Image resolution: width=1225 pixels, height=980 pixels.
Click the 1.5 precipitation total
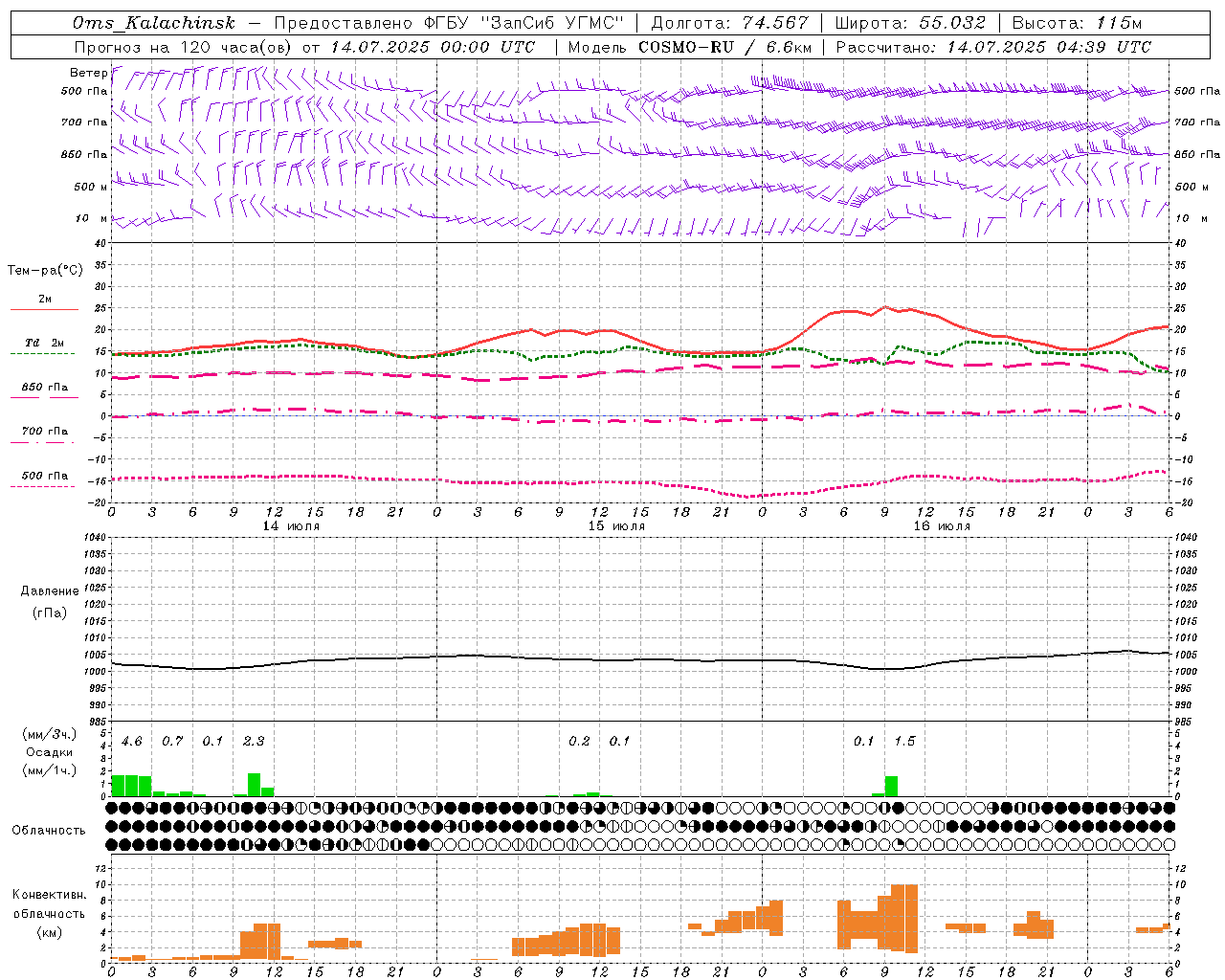pyautogui.click(x=904, y=741)
